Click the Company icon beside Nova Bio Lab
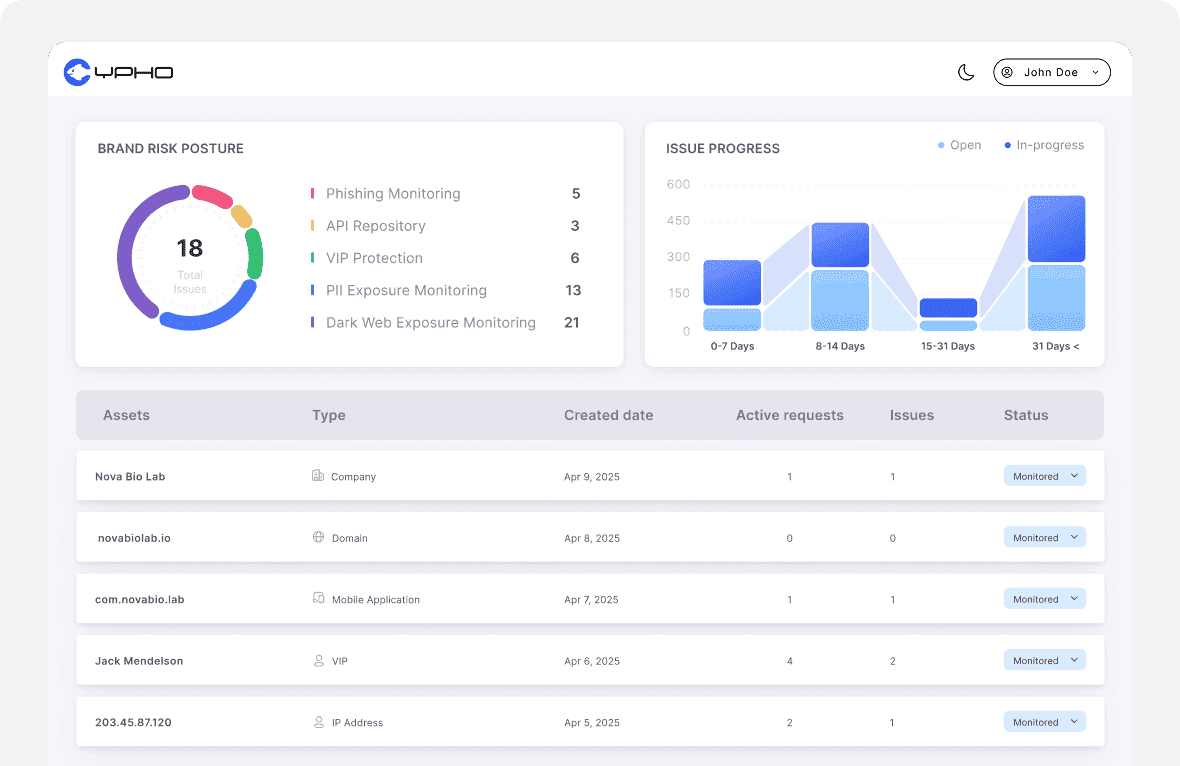This screenshot has width=1180, height=766. click(317, 476)
